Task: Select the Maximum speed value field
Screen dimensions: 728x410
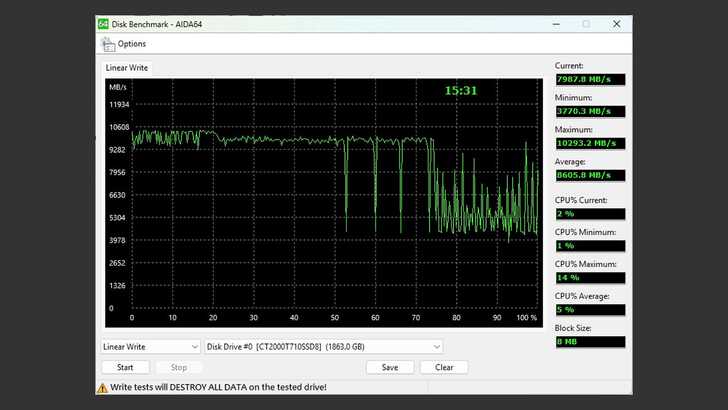Action: (590, 143)
